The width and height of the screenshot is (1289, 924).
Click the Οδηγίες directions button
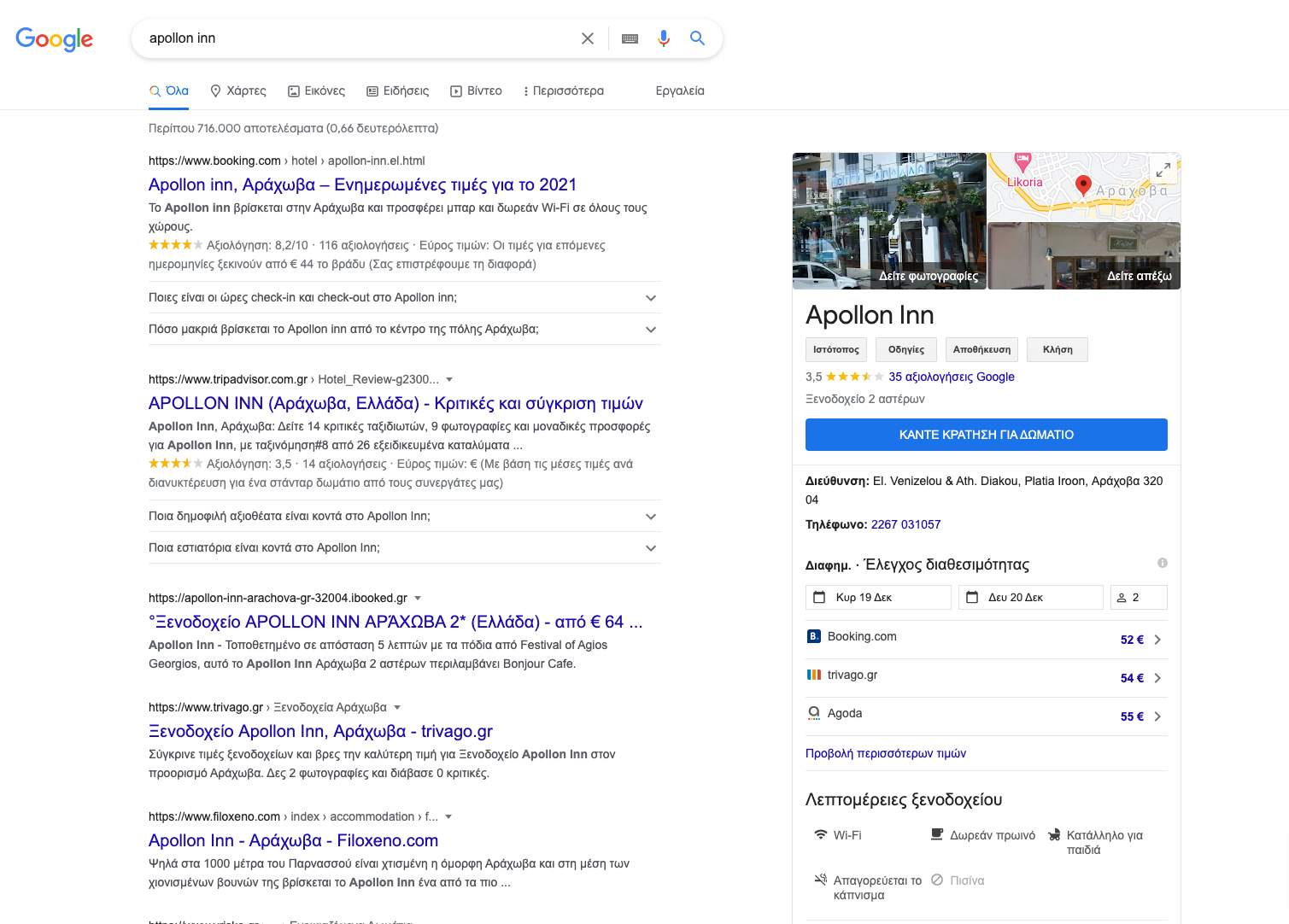pyautogui.click(x=906, y=349)
